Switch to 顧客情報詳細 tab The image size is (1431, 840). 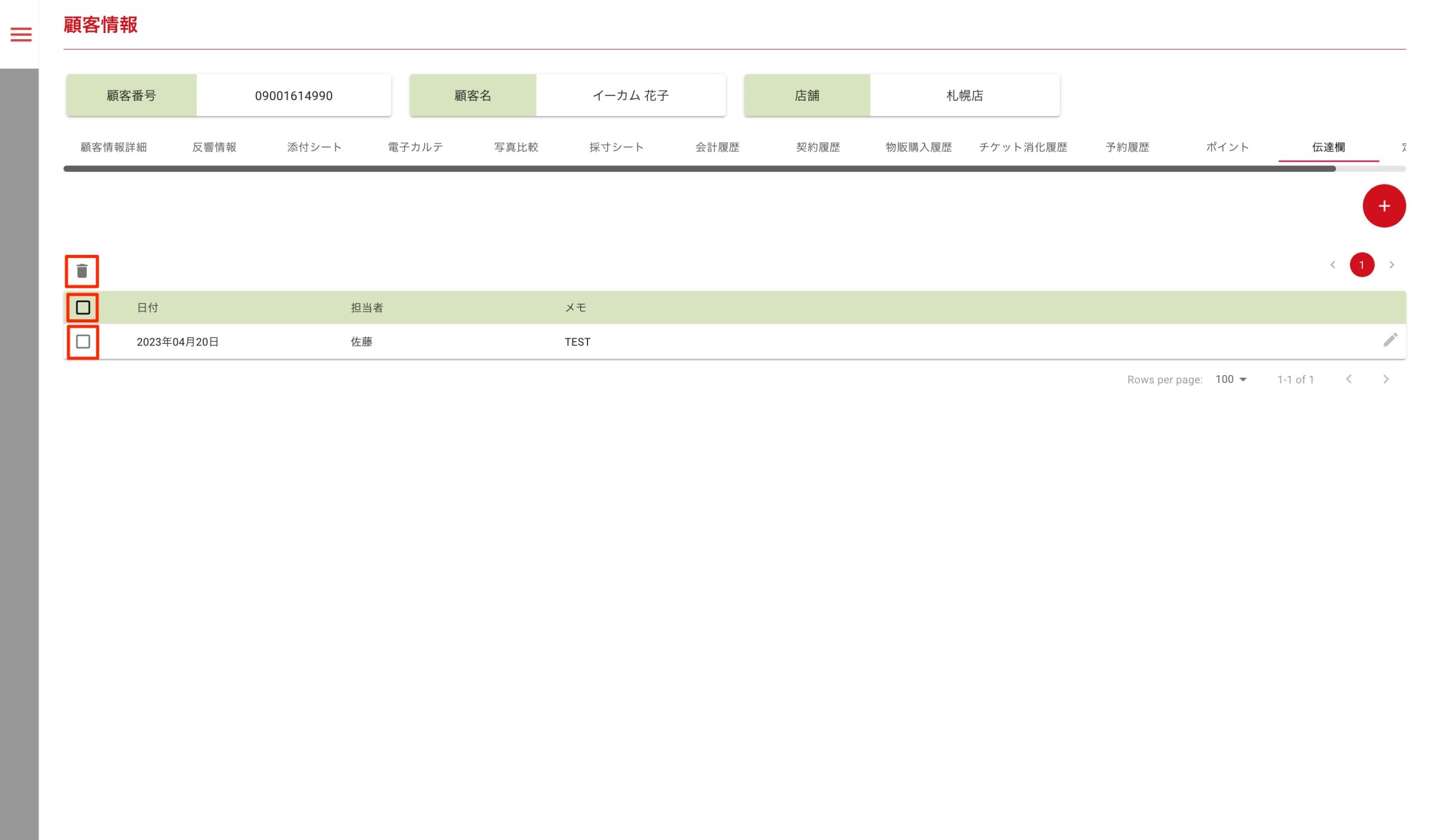click(x=113, y=148)
